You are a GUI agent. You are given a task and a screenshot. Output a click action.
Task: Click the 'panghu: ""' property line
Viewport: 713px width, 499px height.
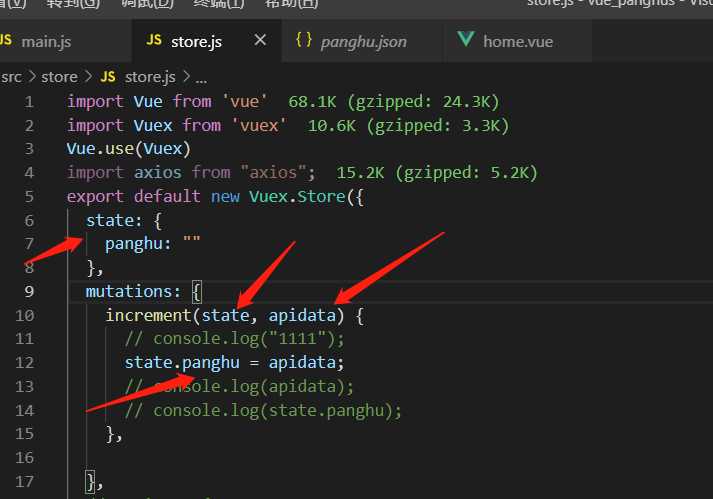tap(152, 244)
